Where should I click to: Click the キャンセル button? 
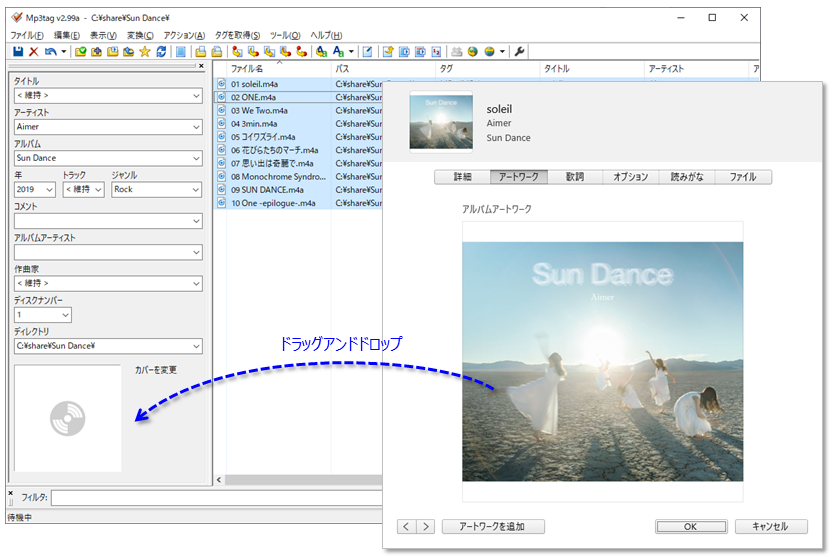(771, 527)
